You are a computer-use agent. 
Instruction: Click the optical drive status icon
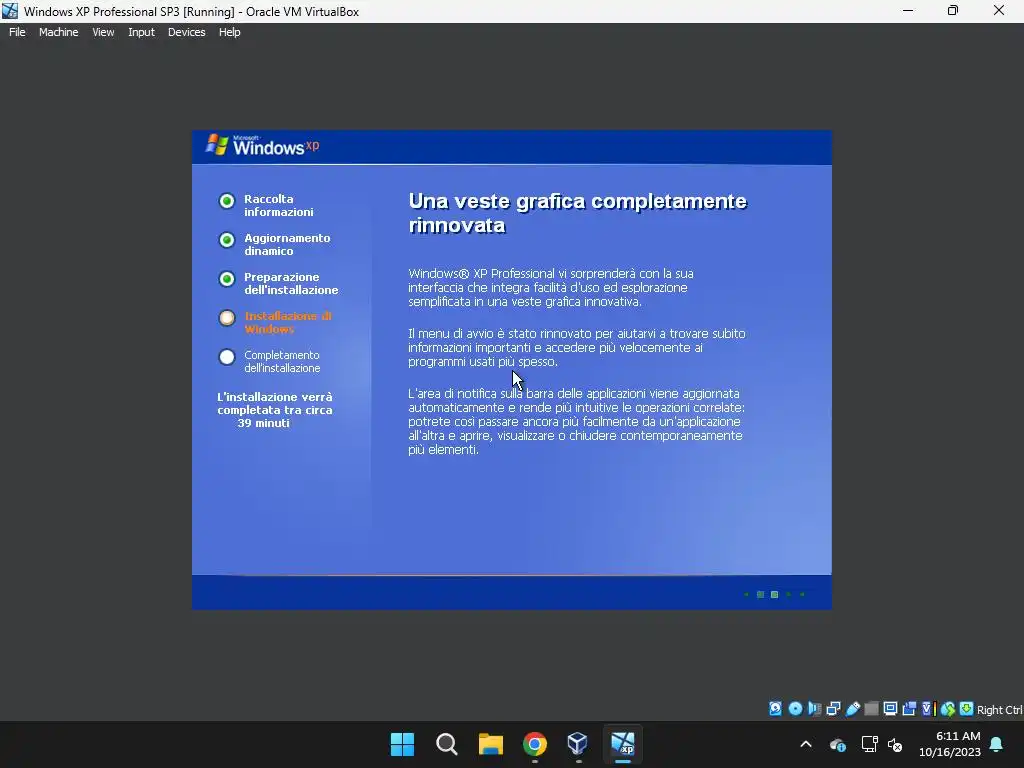pos(795,709)
